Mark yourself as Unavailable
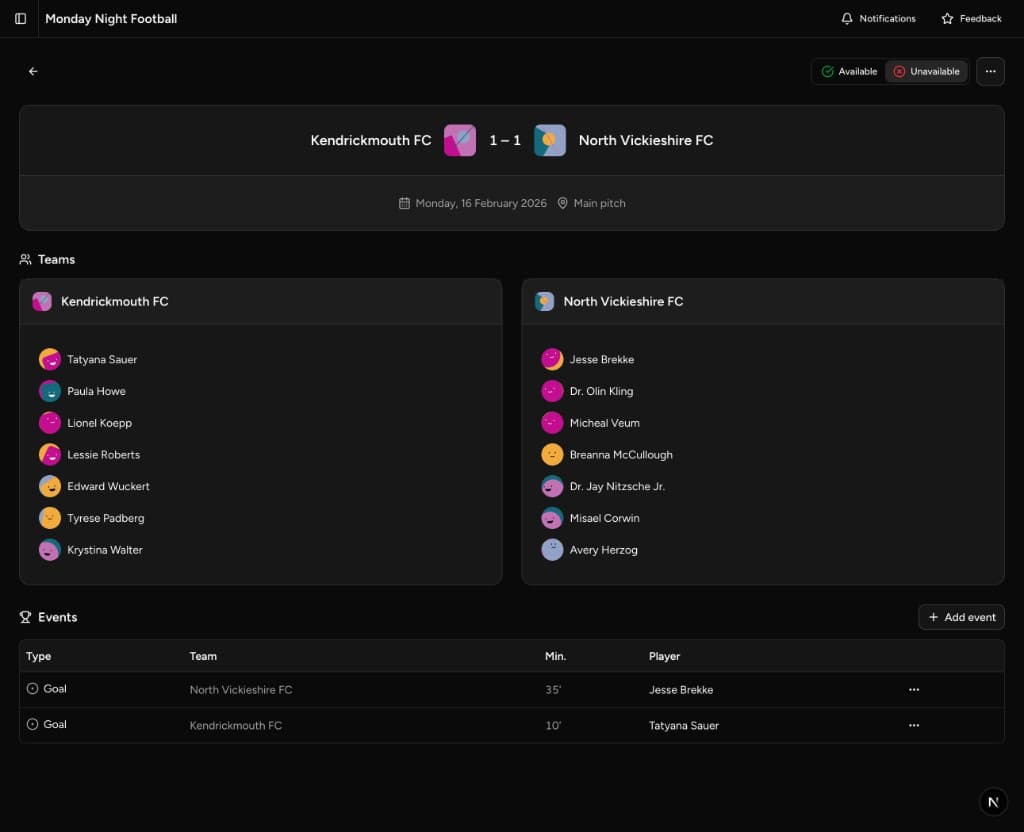The image size is (1024, 832). 926,71
